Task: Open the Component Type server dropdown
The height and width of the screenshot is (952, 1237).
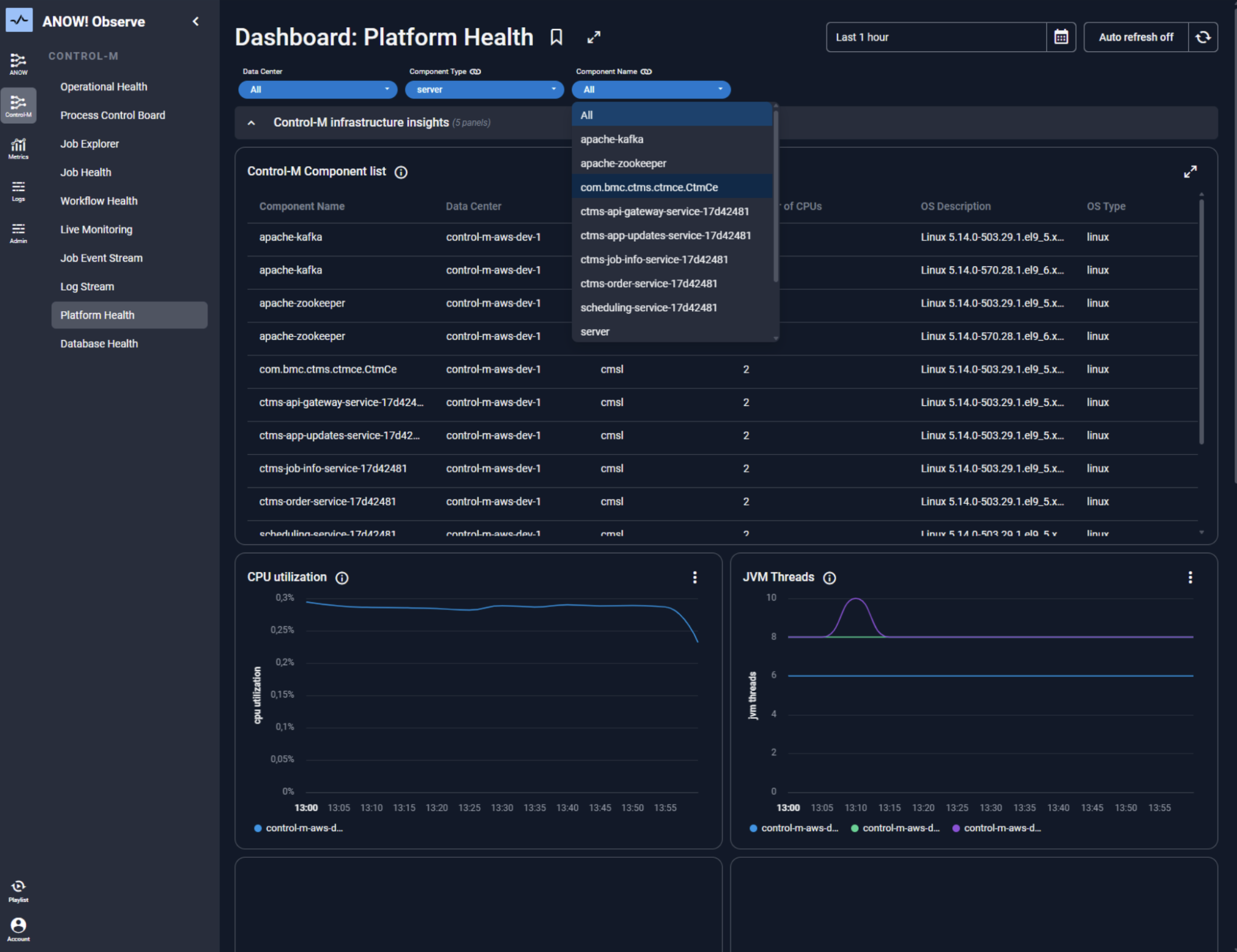Action: pos(484,89)
